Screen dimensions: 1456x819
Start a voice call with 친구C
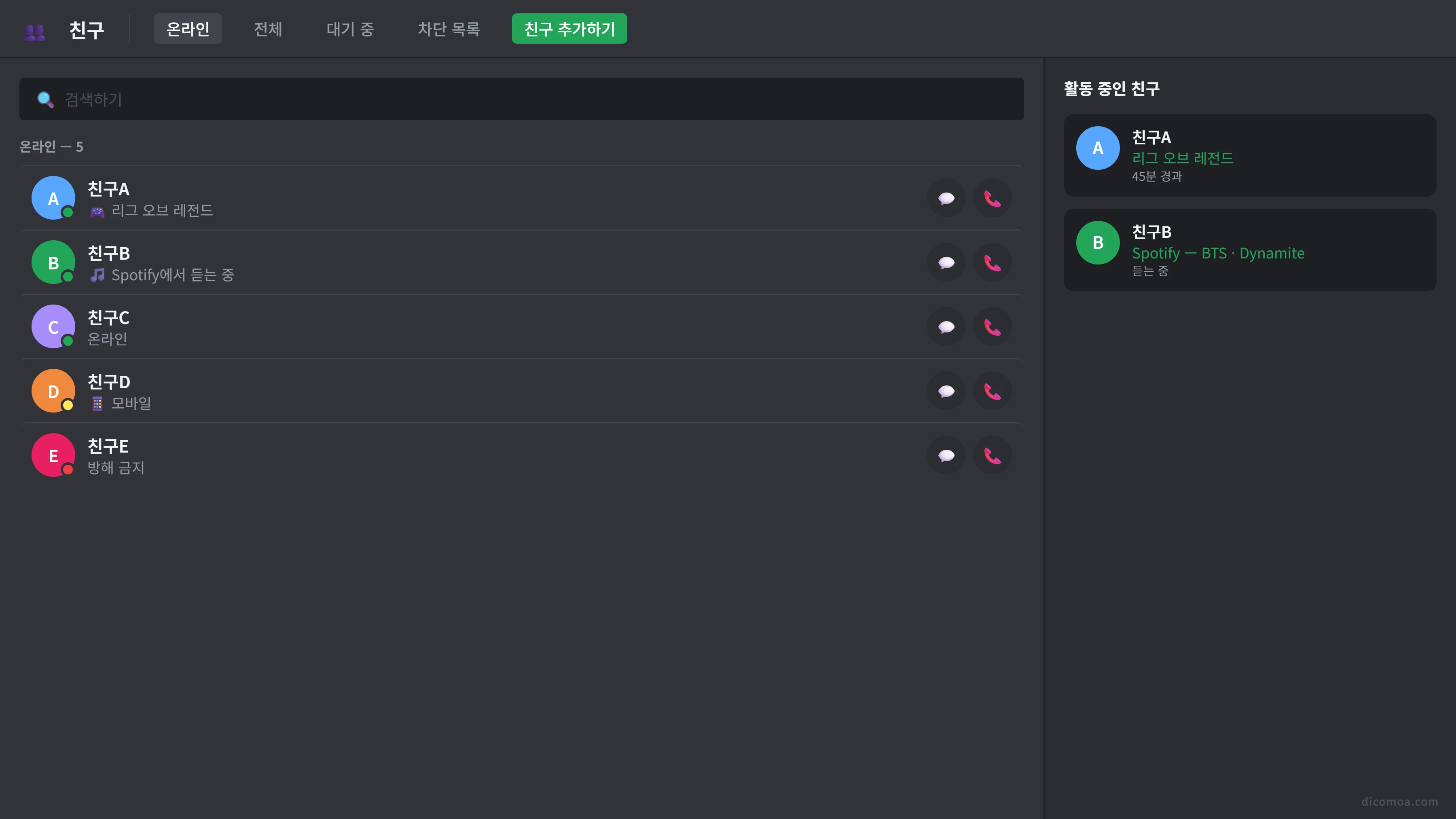click(992, 327)
